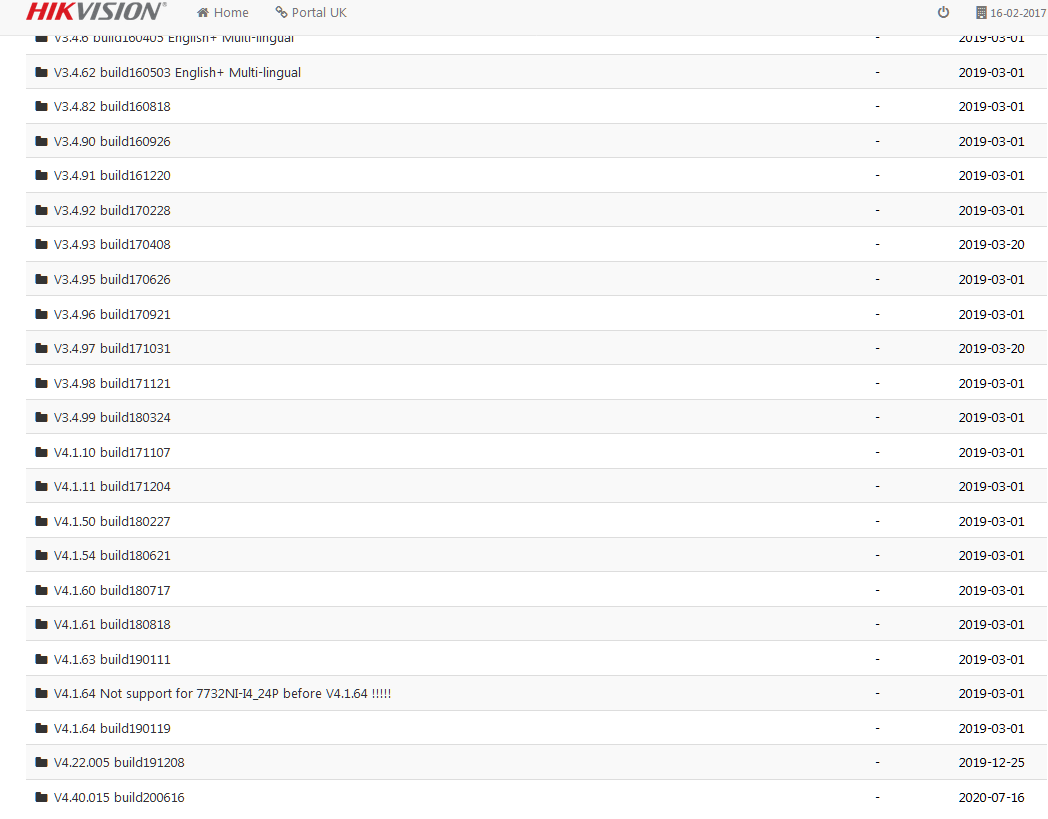Click folder icon for V4.1.10 build171107
Viewport: 1048px width, 819px height.
[x=41, y=453]
